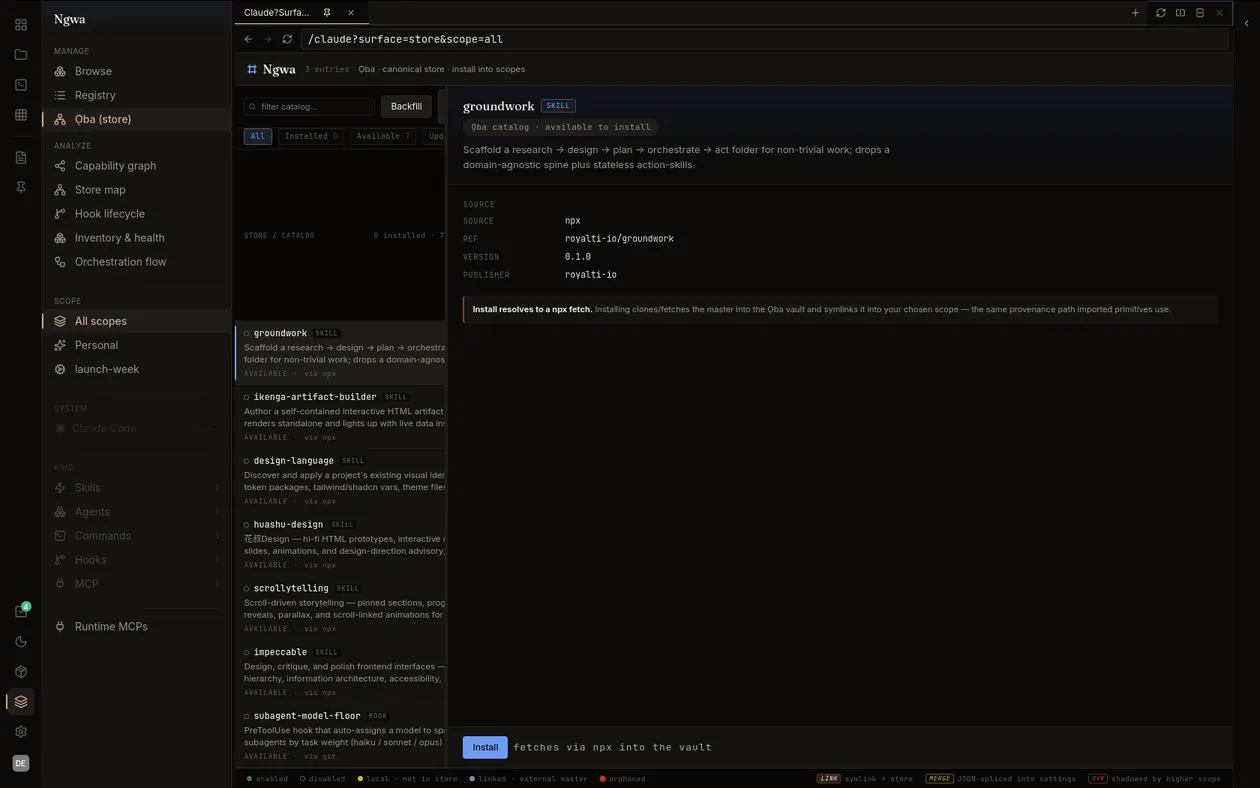1260x788 pixels.
Task: Click the royalti-io/groundwork ref value
Action: click(619, 239)
